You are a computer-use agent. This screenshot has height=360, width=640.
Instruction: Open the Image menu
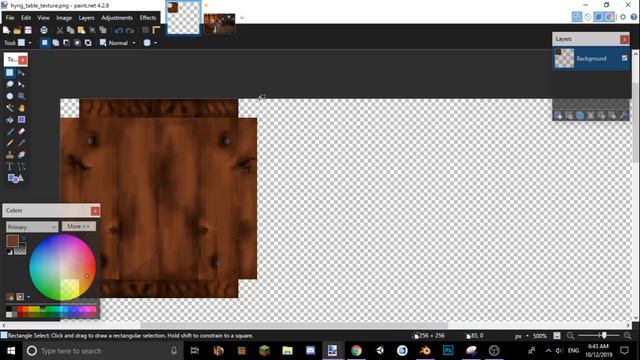tap(64, 18)
